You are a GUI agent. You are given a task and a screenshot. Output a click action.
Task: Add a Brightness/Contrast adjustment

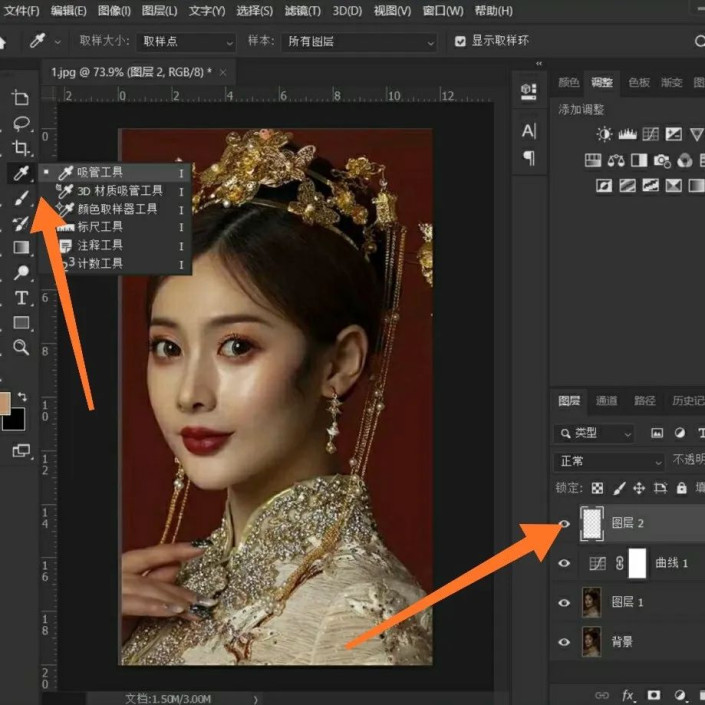(x=604, y=134)
